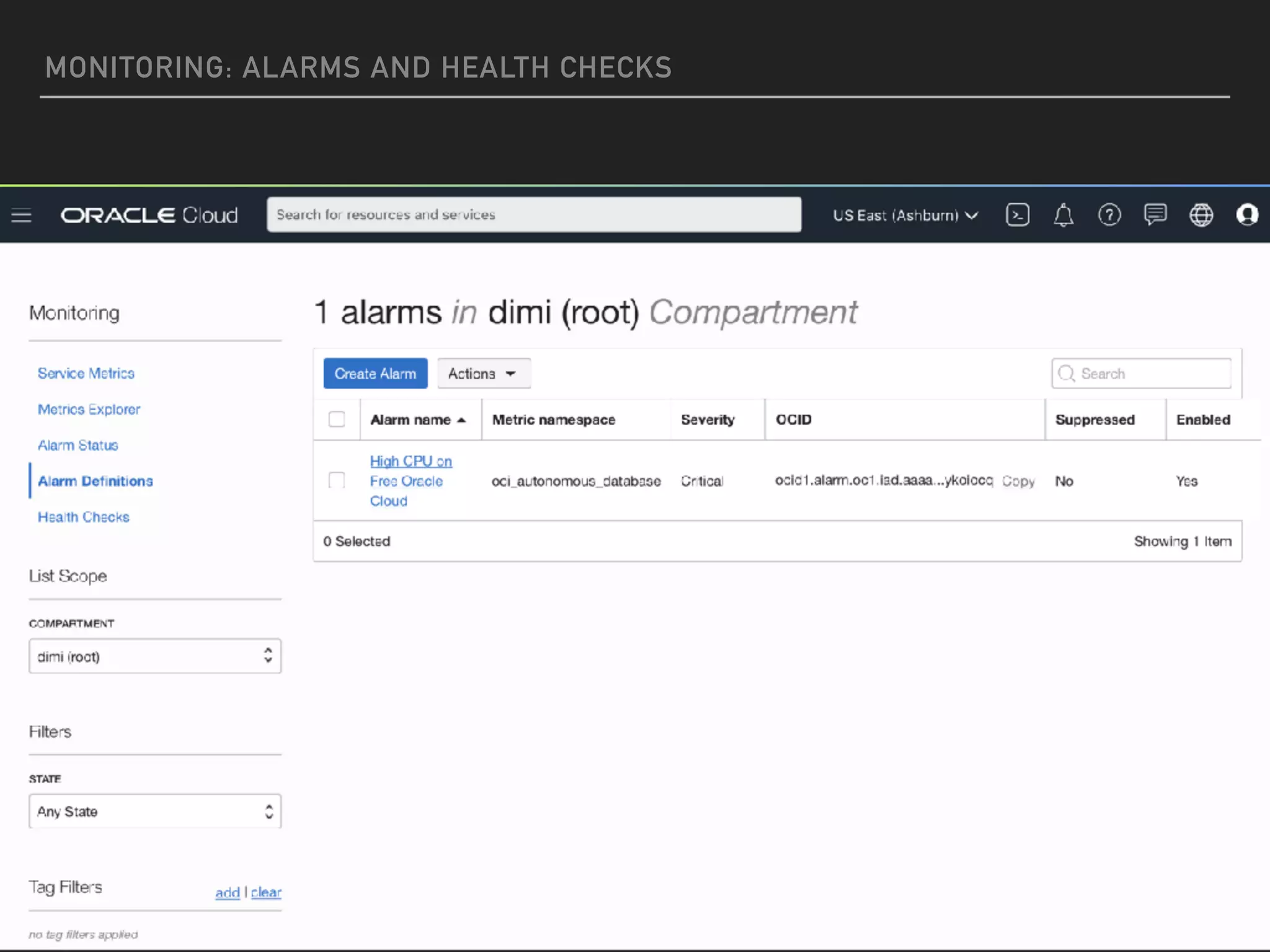The width and height of the screenshot is (1270, 952).
Task: Navigate to Alarm Status
Action: 78,445
